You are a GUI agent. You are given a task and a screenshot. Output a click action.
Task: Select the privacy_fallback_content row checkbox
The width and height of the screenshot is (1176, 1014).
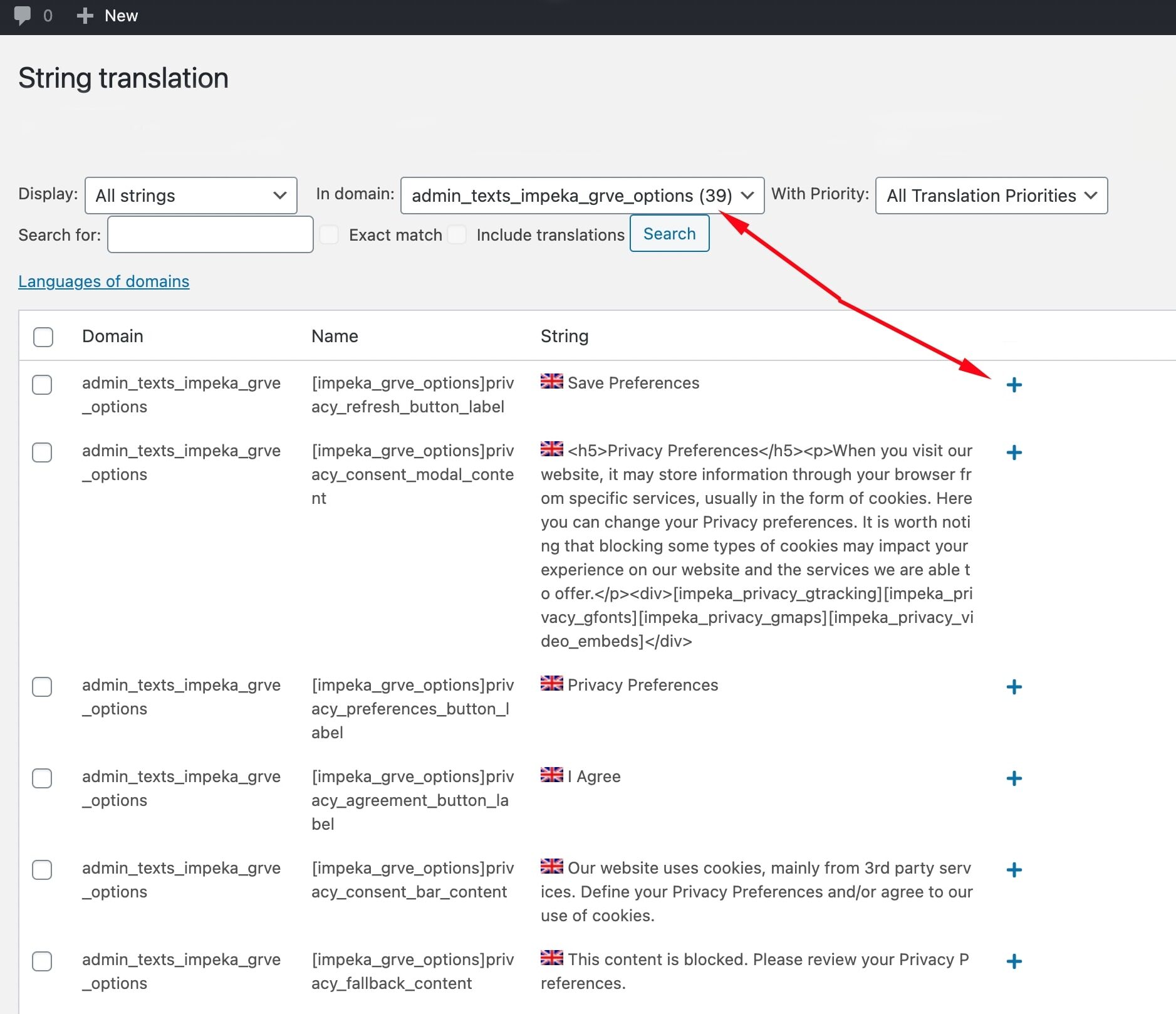42,961
